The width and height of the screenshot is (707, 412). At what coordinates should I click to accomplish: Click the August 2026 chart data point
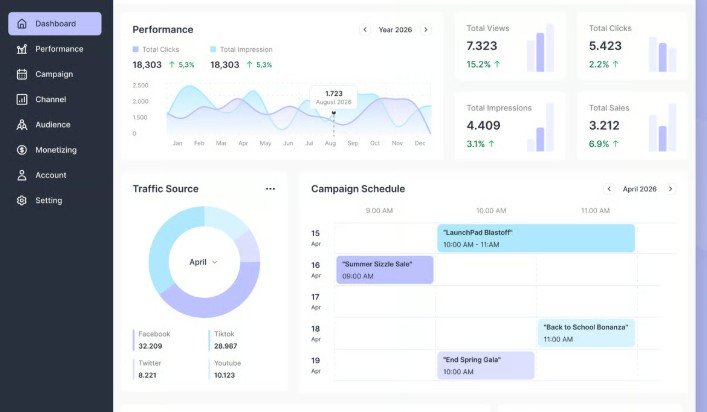tap(334, 114)
